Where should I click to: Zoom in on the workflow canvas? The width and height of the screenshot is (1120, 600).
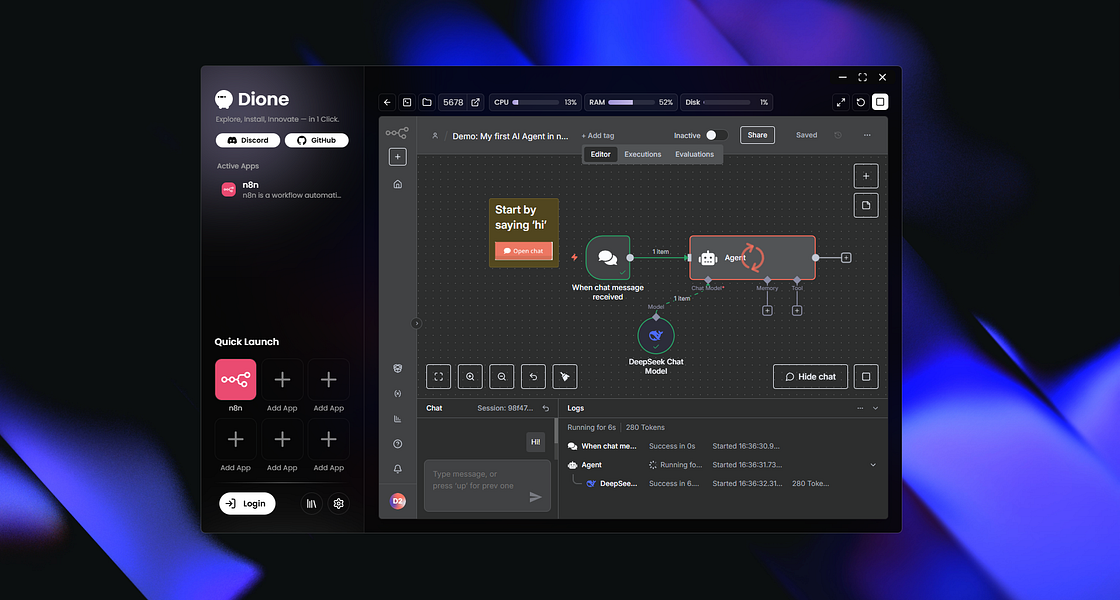(470, 376)
